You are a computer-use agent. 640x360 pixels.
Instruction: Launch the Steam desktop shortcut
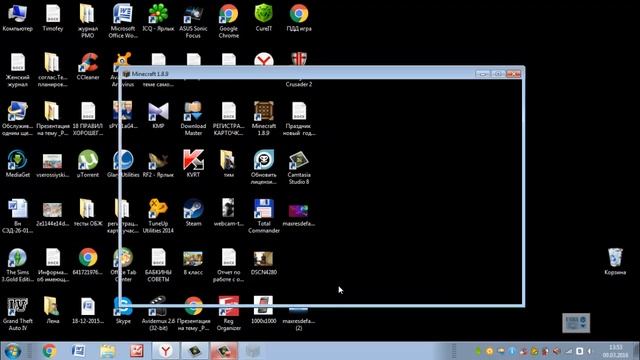pyautogui.click(x=193, y=213)
